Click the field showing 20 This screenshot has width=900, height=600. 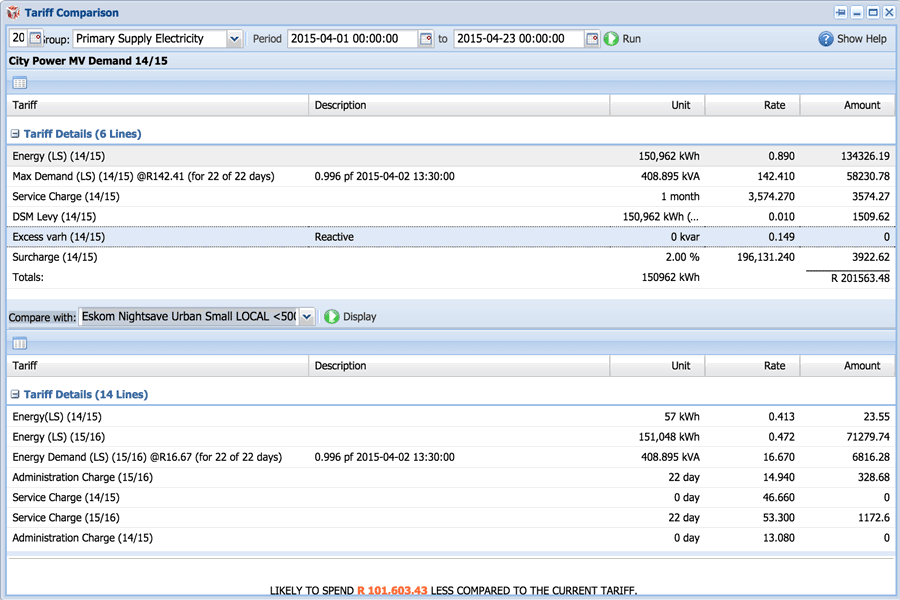click(x=19, y=38)
